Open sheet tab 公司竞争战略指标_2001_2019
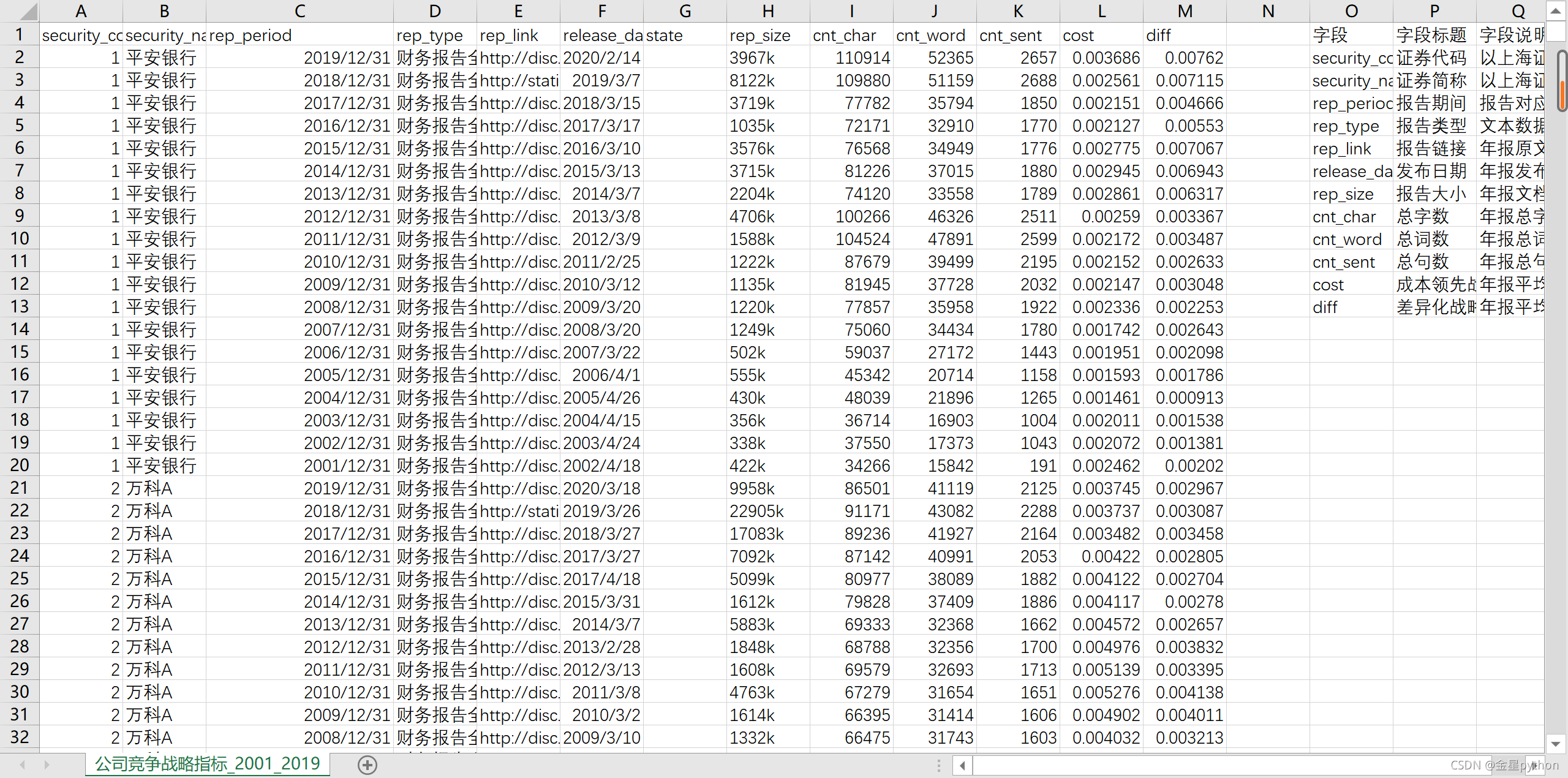 pos(208,764)
